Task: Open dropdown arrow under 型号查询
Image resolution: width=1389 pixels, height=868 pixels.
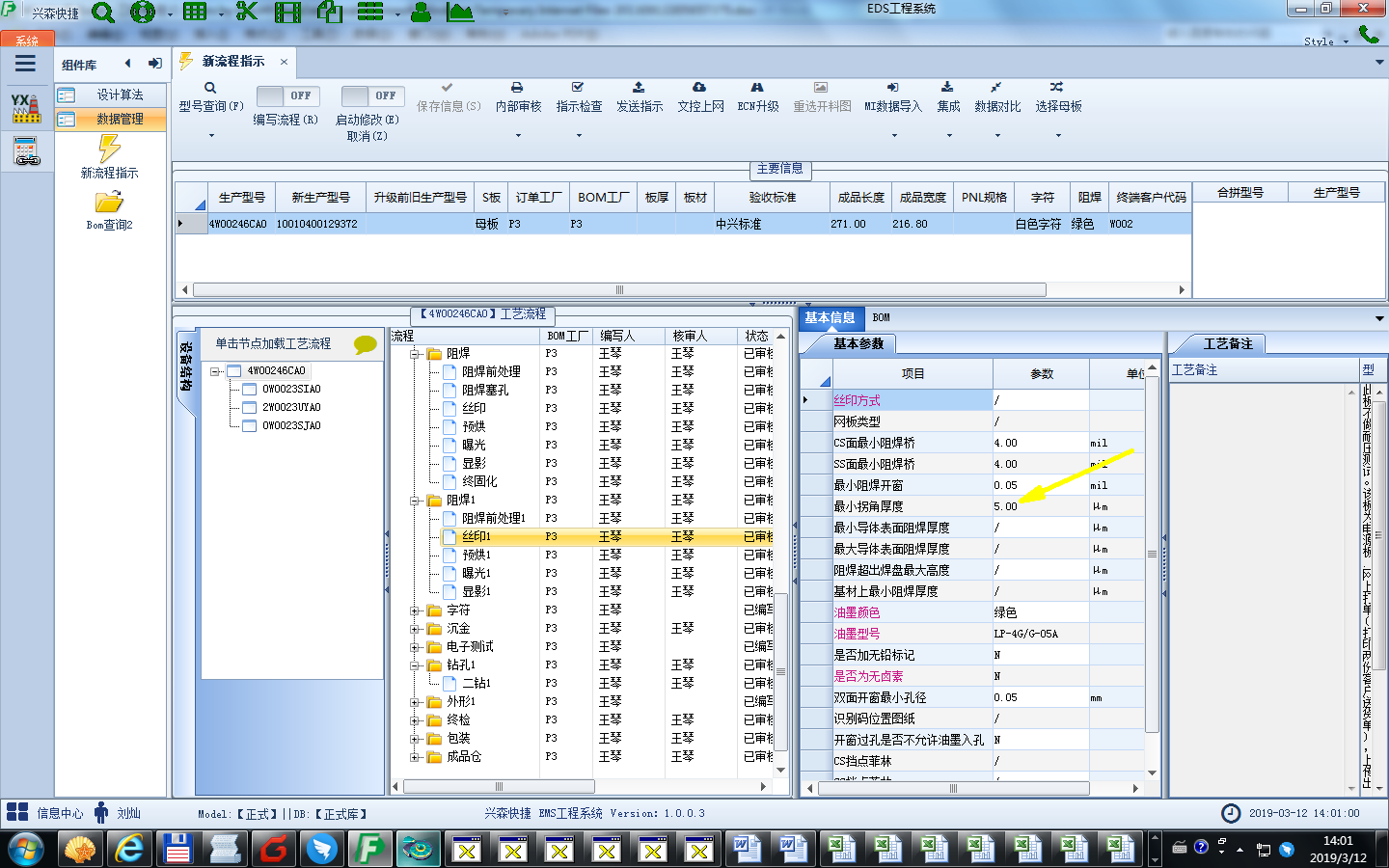Action: pyautogui.click(x=211, y=136)
